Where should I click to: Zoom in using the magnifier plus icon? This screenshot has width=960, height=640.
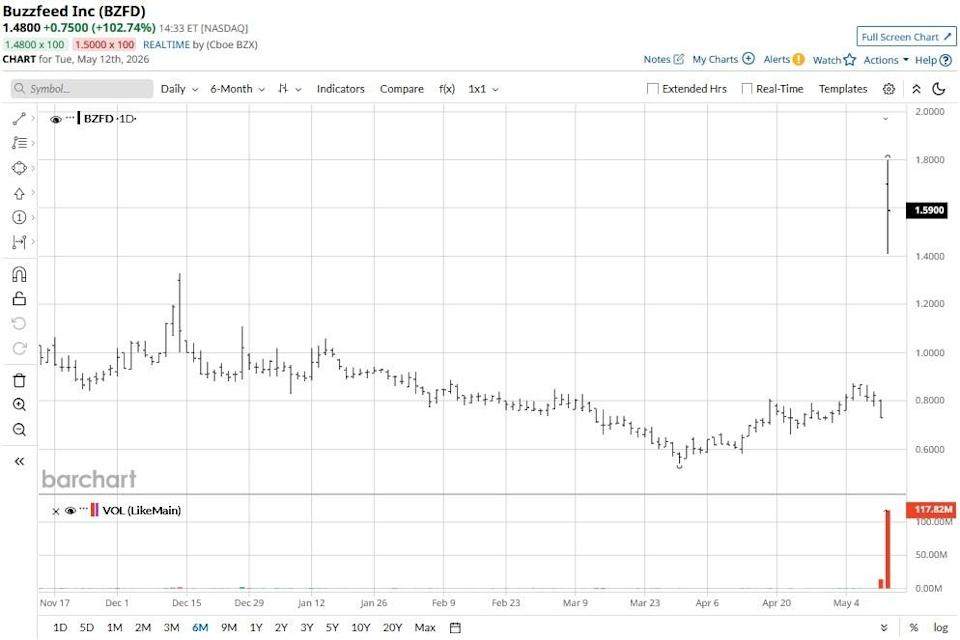tap(19, 405)
